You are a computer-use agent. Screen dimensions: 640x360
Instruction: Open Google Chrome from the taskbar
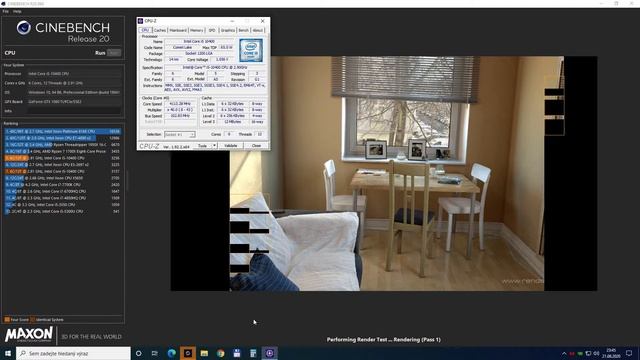(220, 353)
